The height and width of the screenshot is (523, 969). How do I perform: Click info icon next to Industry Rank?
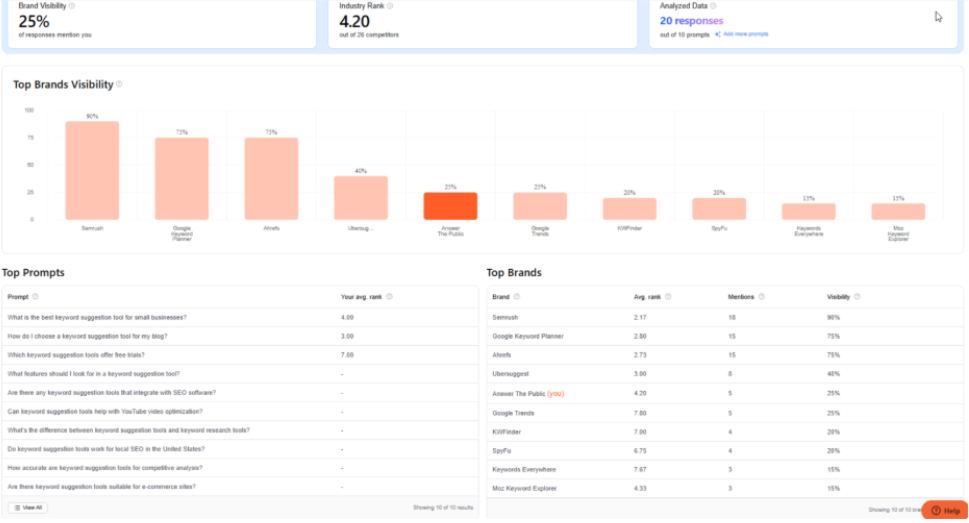point(390,6)
